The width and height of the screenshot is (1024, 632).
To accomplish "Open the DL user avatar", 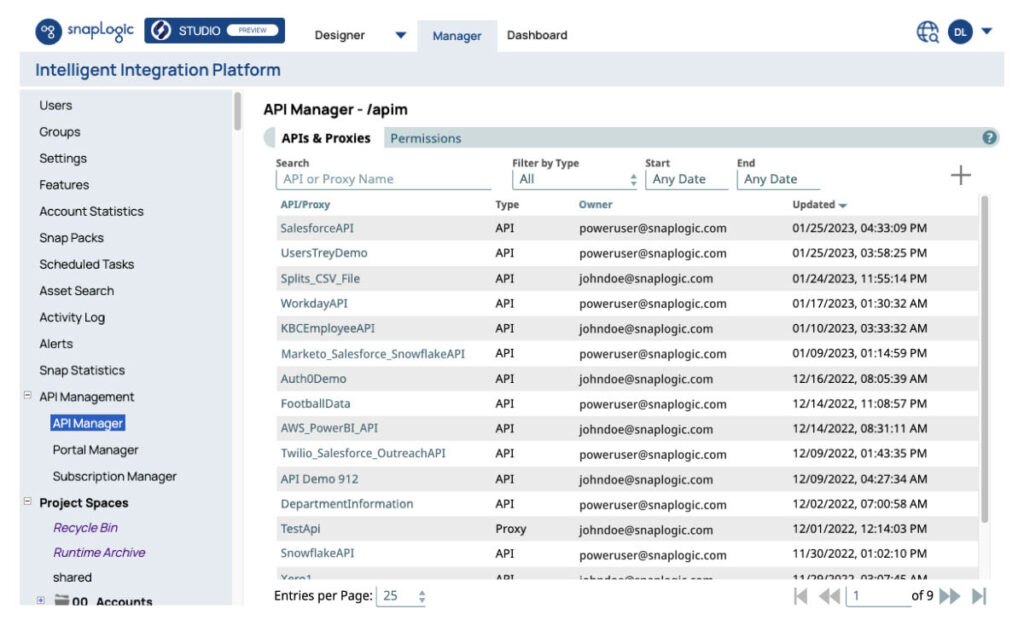I will (961, 31).
